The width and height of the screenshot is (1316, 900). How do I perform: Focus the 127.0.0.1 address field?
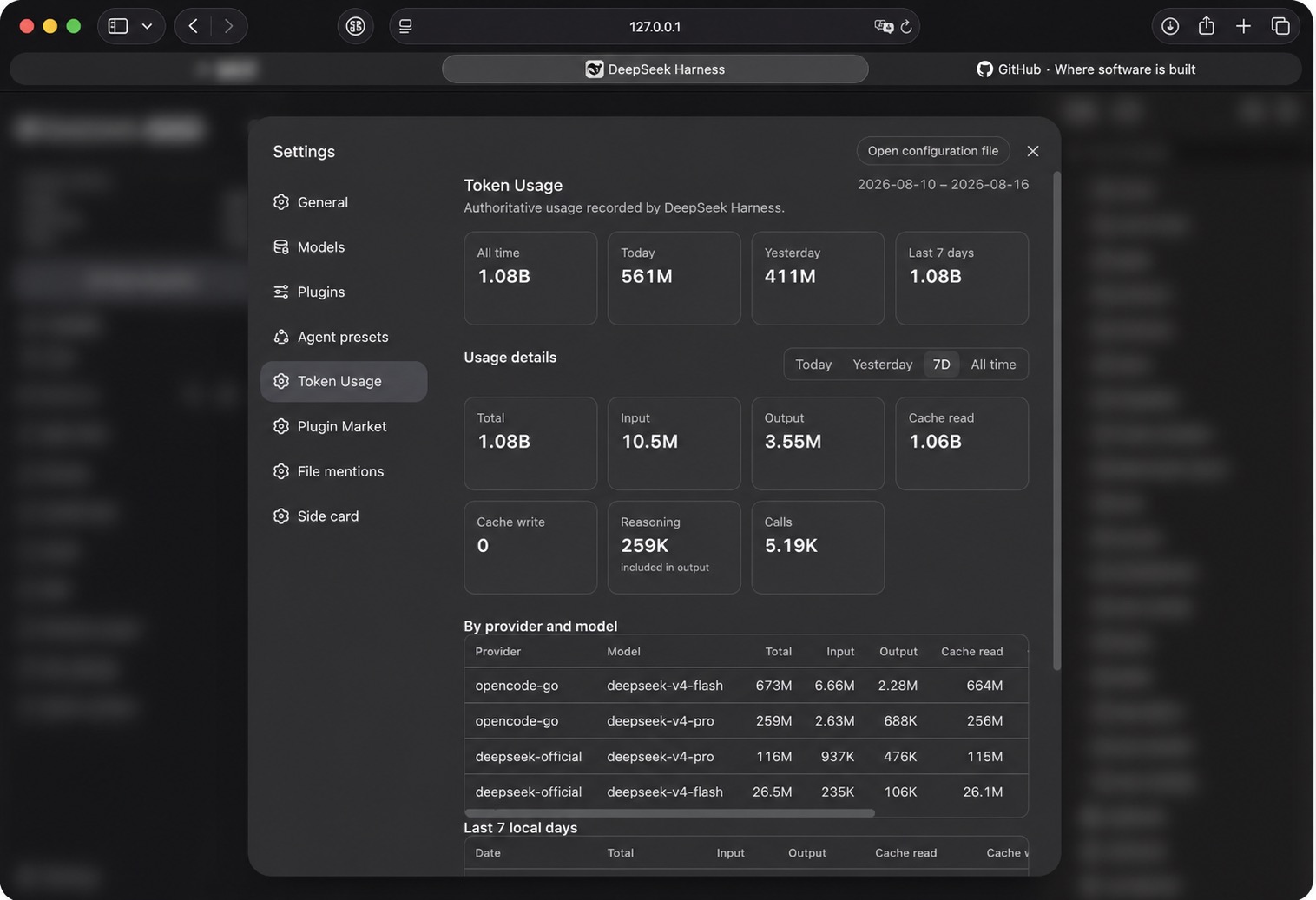pos(655,26)
